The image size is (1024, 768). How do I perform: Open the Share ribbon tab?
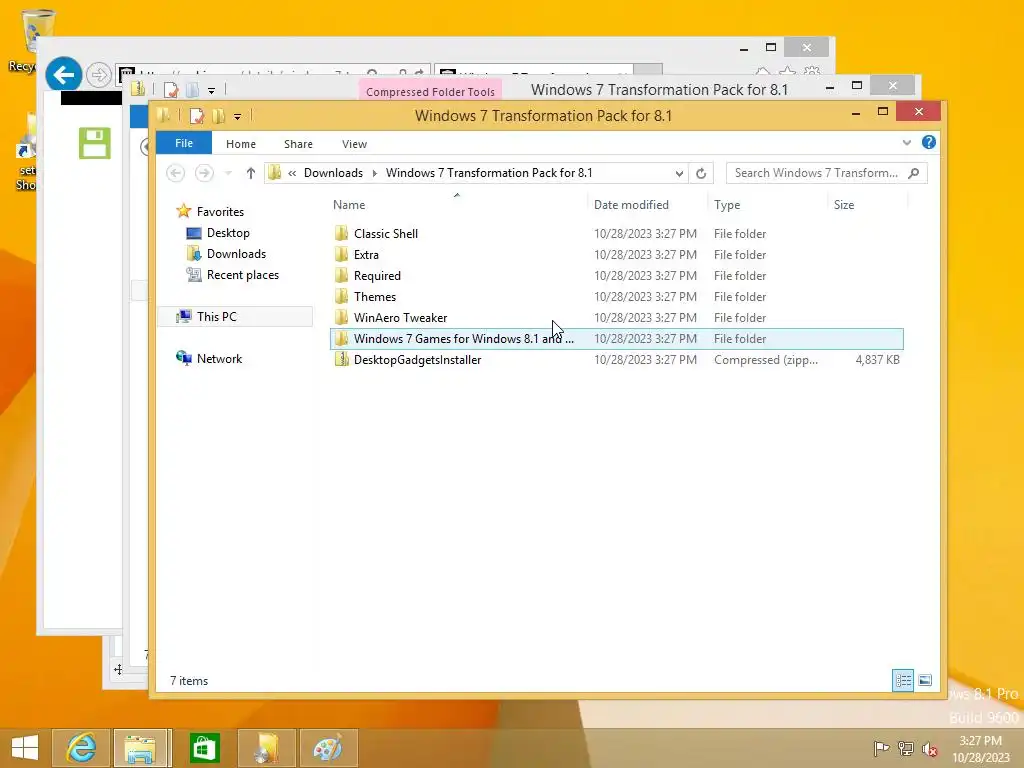click(x=298, y=144)
